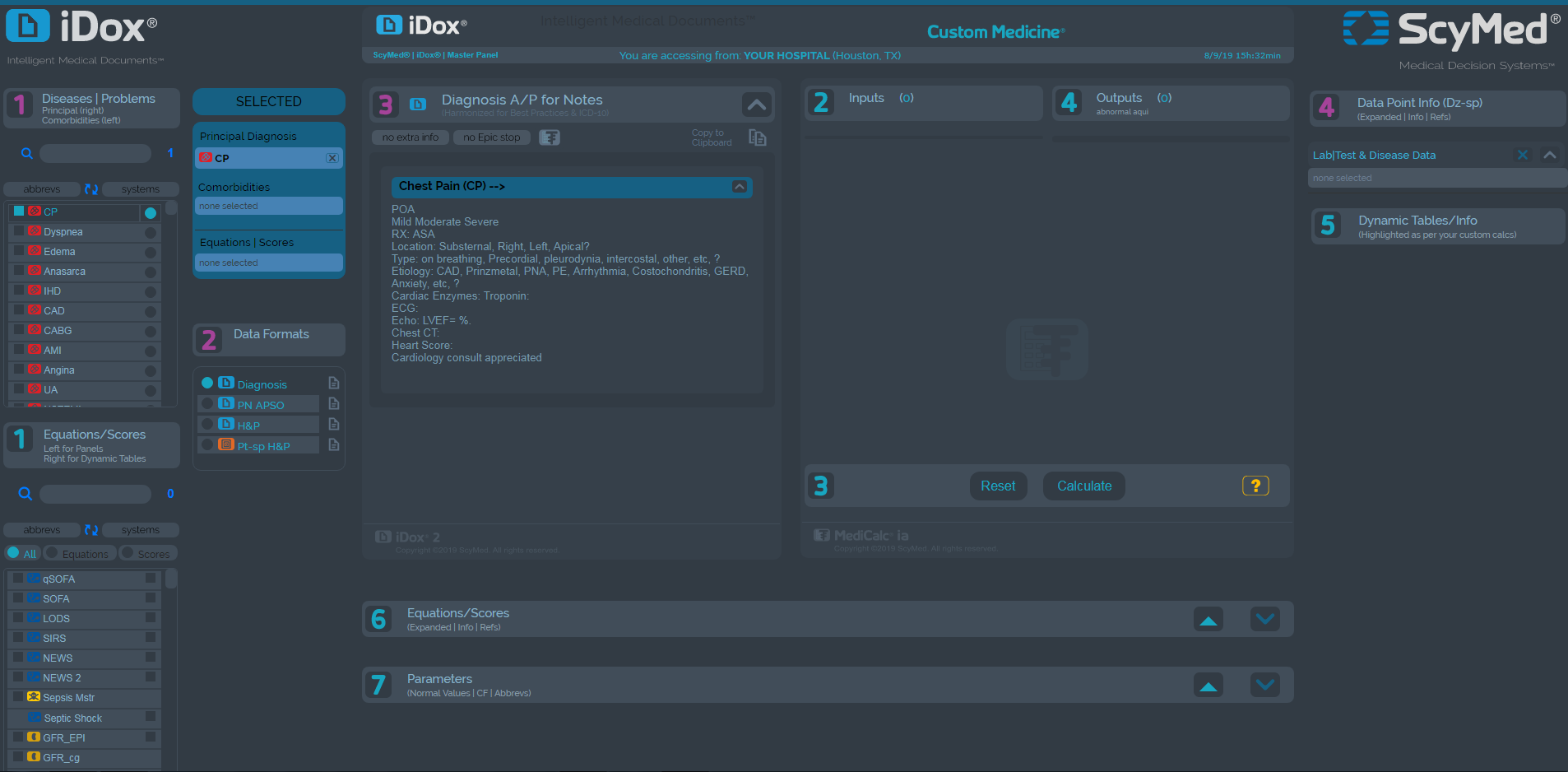The width and height of the screenshot is (1568, 772).
Task: Collapse the Chest Pain (CP) section
Action: 740,187
